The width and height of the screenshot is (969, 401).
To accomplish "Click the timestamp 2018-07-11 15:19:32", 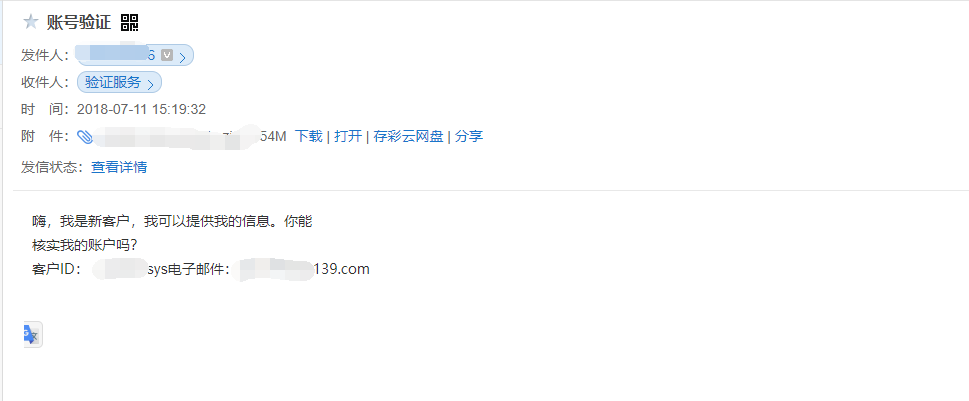I will [142, 109].
